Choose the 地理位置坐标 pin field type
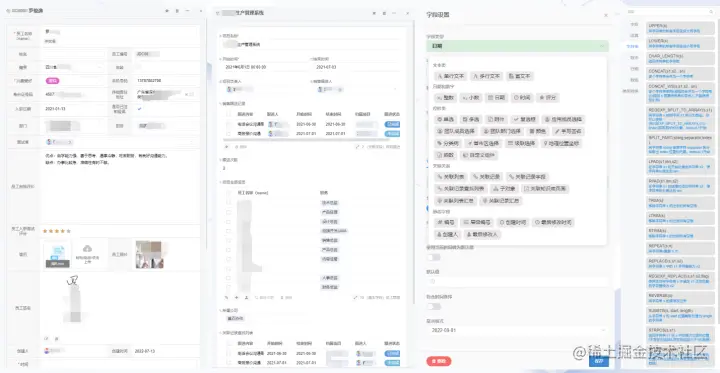This screenshot has height=373, width=720. (x=561, y=143)
